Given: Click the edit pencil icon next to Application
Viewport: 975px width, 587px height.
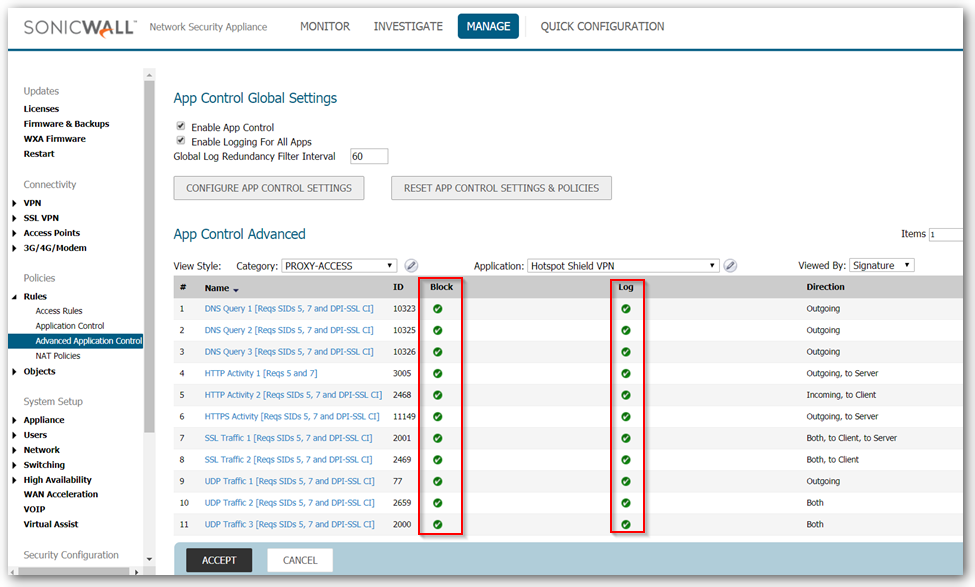Looking at the screenshot, I should 731,266.
